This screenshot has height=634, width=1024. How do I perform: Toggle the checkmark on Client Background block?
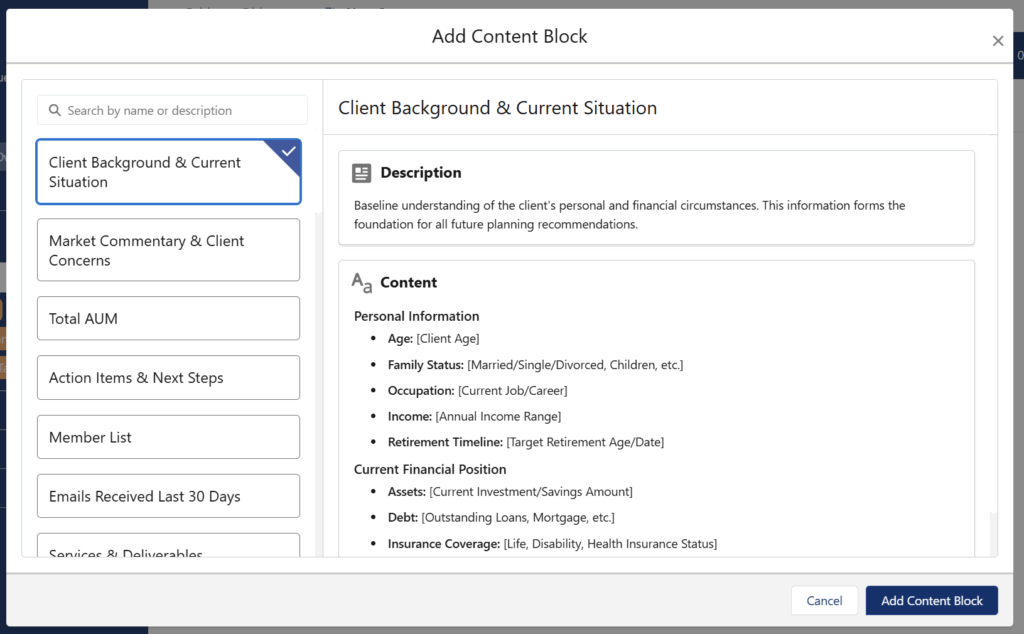(x=288, y=152)
